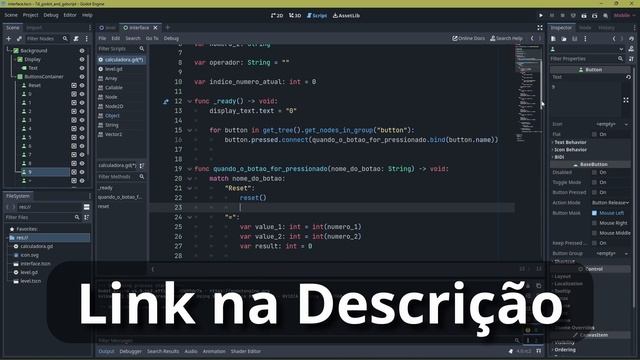Run the project with the play icon
The width and height of the screenshot is (640, 360).
(541, 16)
